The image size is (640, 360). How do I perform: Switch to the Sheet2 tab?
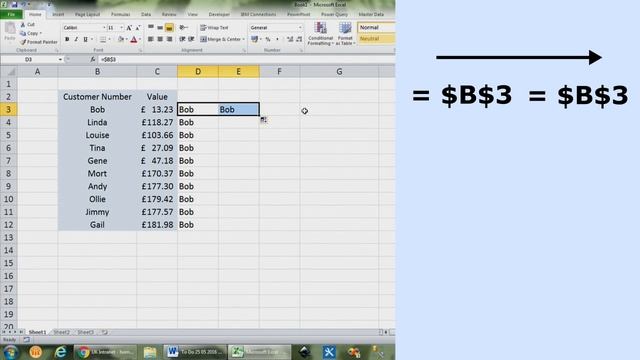click(x=62, y=332)
